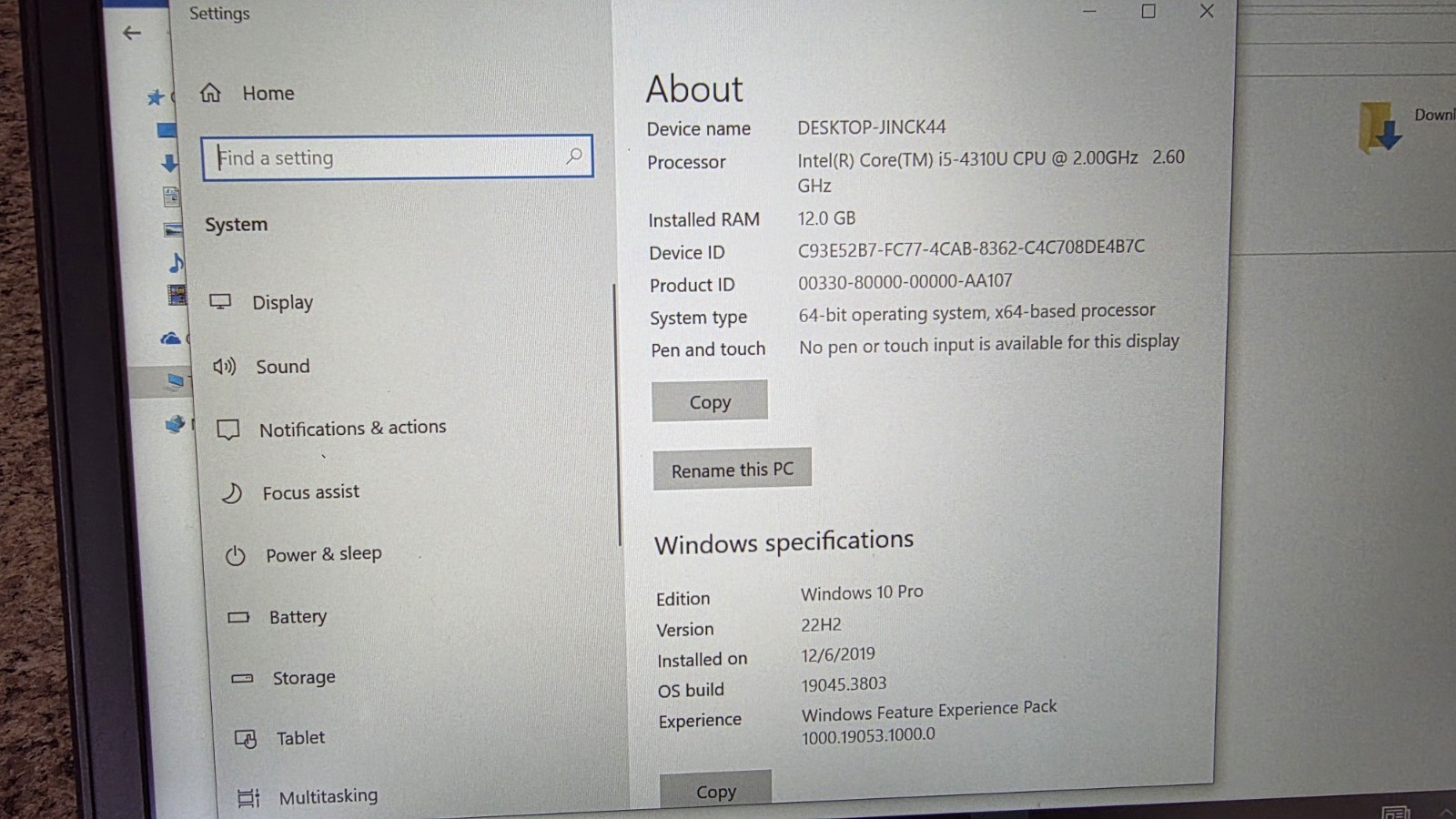This screenshot has width=1456, height=819.
Task: Click the Power & sleep icon
Action: point(236,556)
